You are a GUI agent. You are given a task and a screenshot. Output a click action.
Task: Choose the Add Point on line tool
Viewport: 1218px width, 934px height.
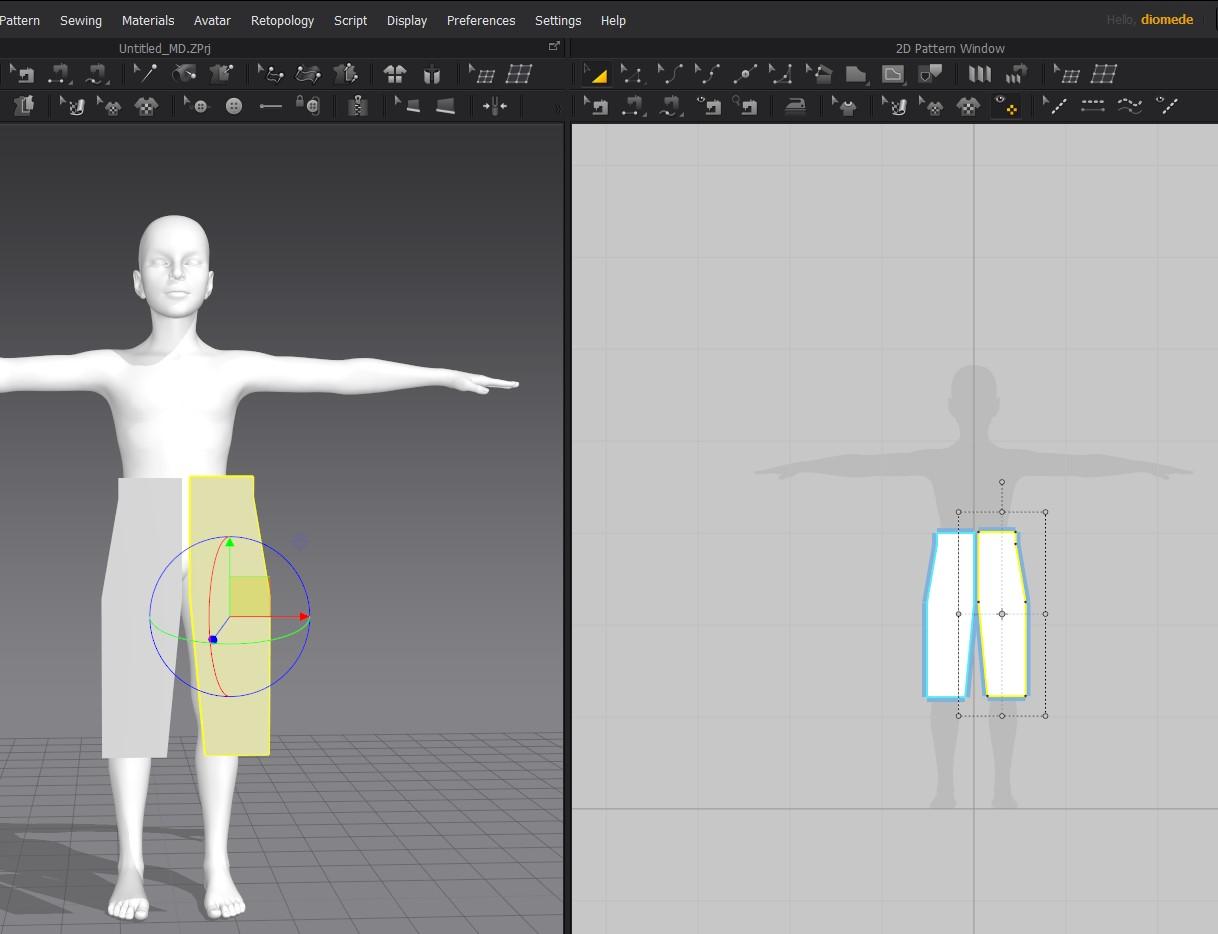point(744,74)
